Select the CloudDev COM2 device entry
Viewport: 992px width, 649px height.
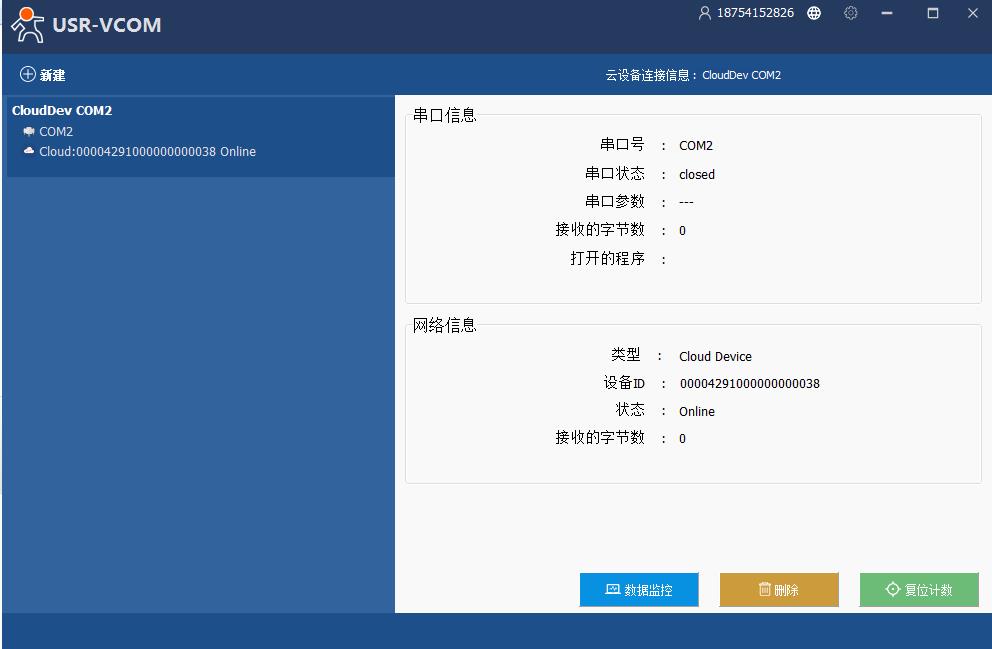(x=62, y=111)
